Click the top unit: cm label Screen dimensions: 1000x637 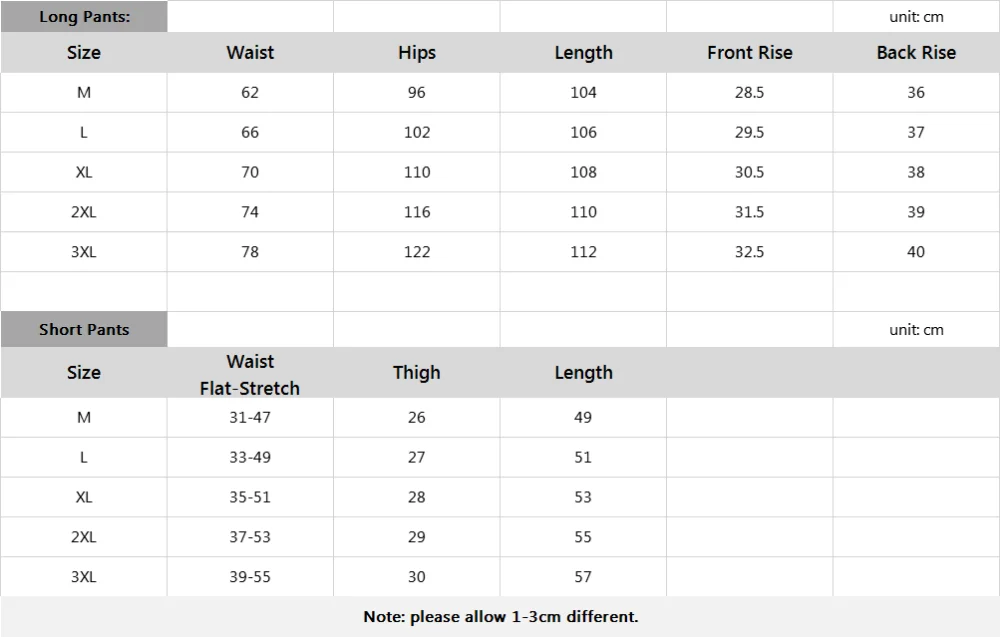pyautogui.click(x=916, y=17)
